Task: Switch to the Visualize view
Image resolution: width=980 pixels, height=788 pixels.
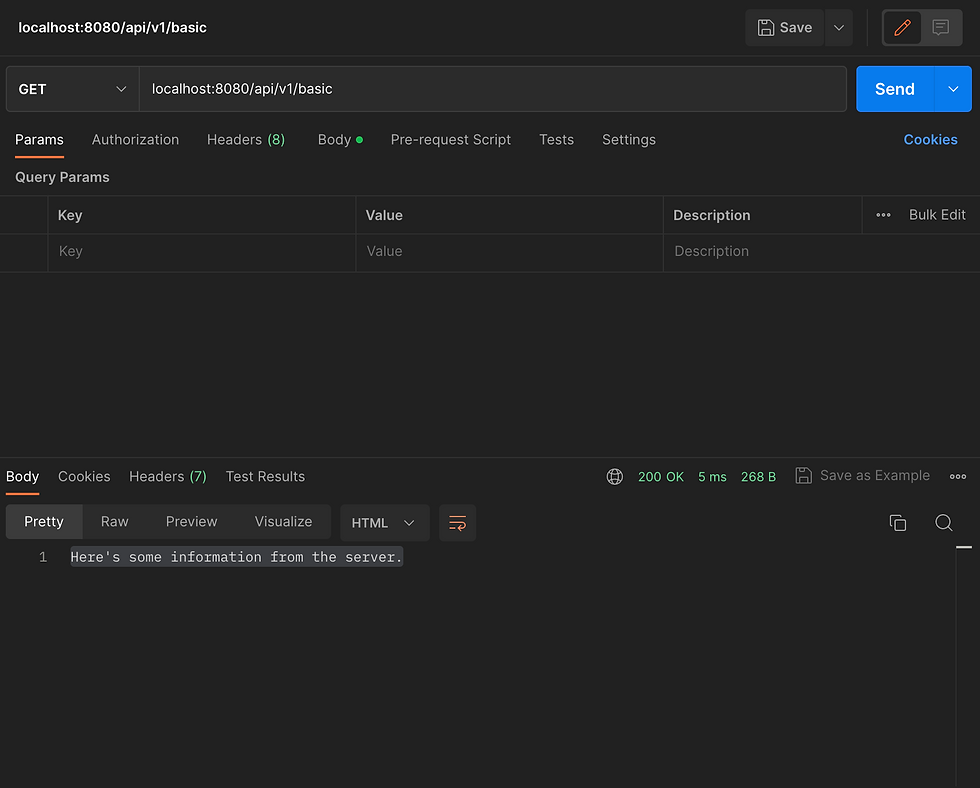Action: pos(283,522)
